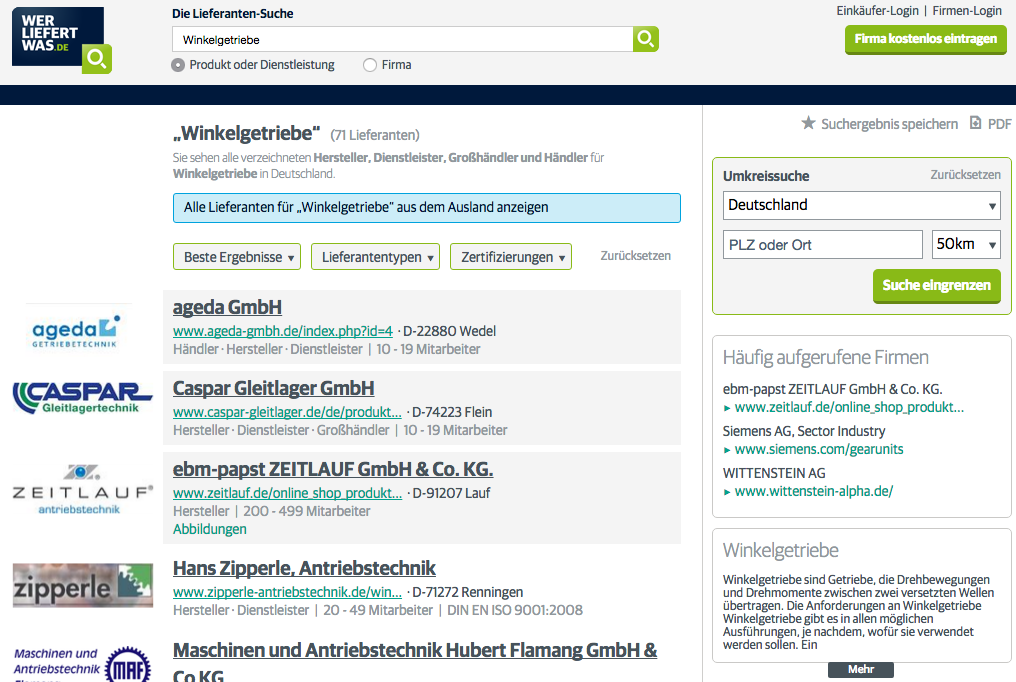Click the '(71 Lieferanten)' count text

[x=375, y=135]
